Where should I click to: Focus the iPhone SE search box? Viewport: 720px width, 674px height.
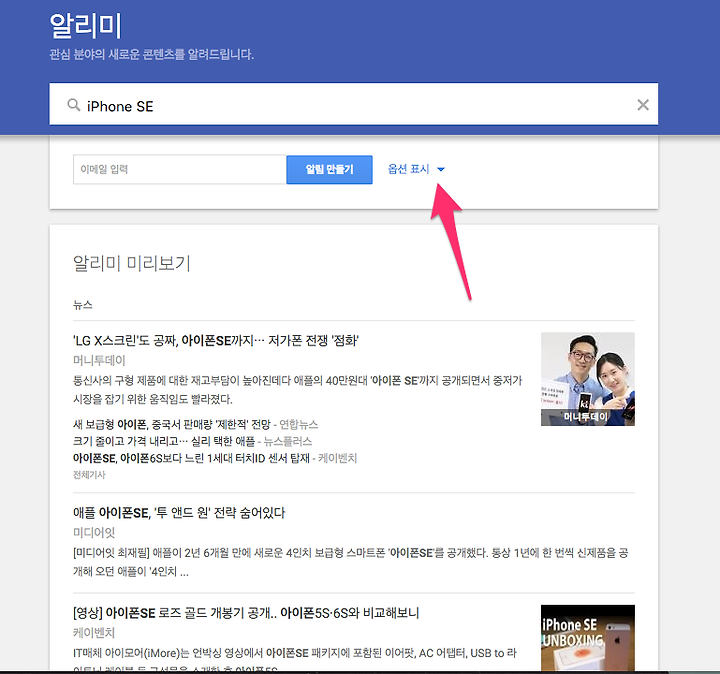pyautogui.click(x=354, y=104)
